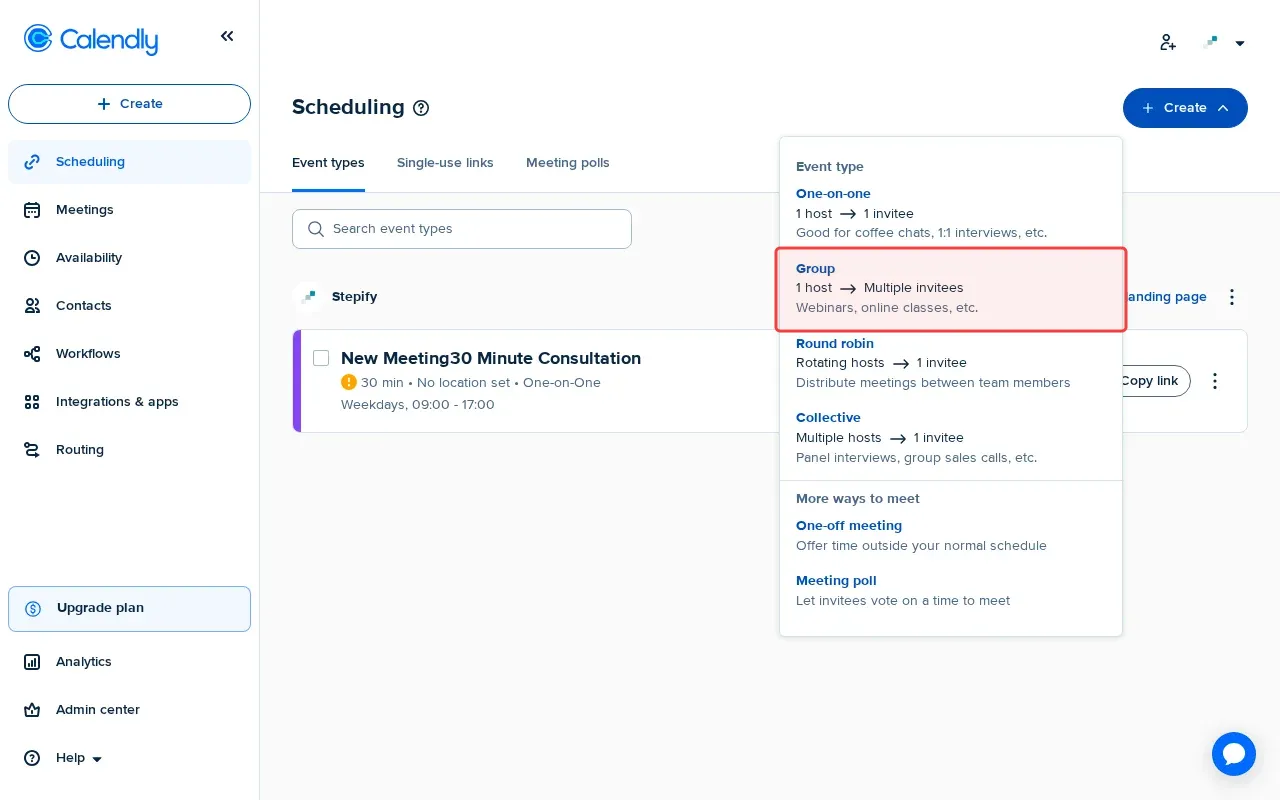The width and height of the screenshot is (1280, 800).
Task: Check the New Meeting event checkbox
Action: [321, 358]
